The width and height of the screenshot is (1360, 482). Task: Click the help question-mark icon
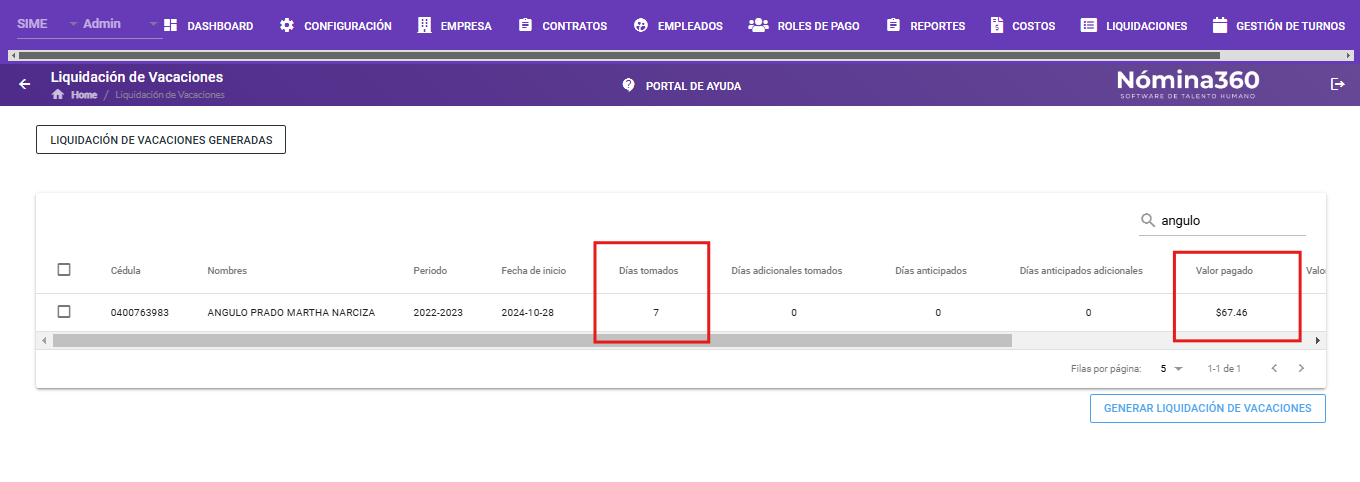point(629,85)
